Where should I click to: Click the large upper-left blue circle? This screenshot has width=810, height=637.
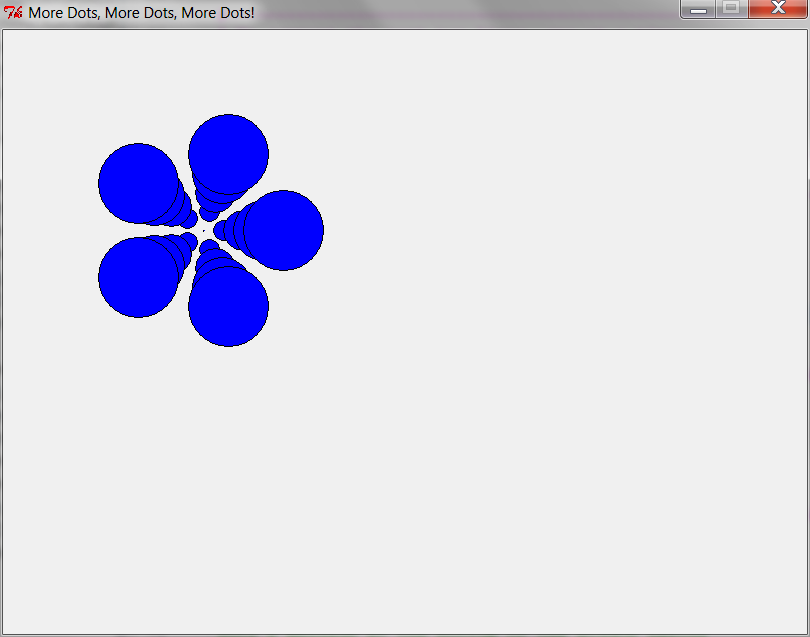(137, 182)
